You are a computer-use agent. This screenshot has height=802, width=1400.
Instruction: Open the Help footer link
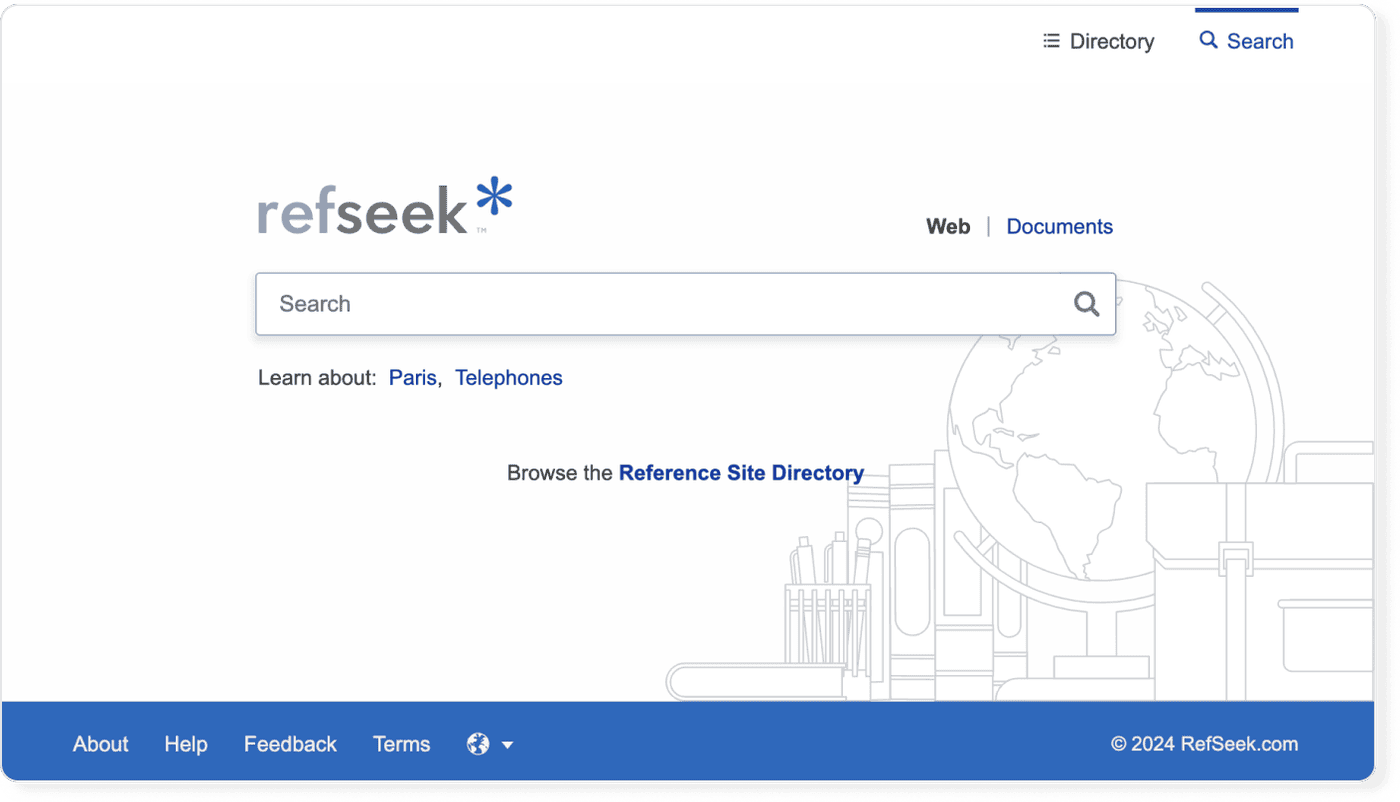pyautogui.click(x=186, y=744)
